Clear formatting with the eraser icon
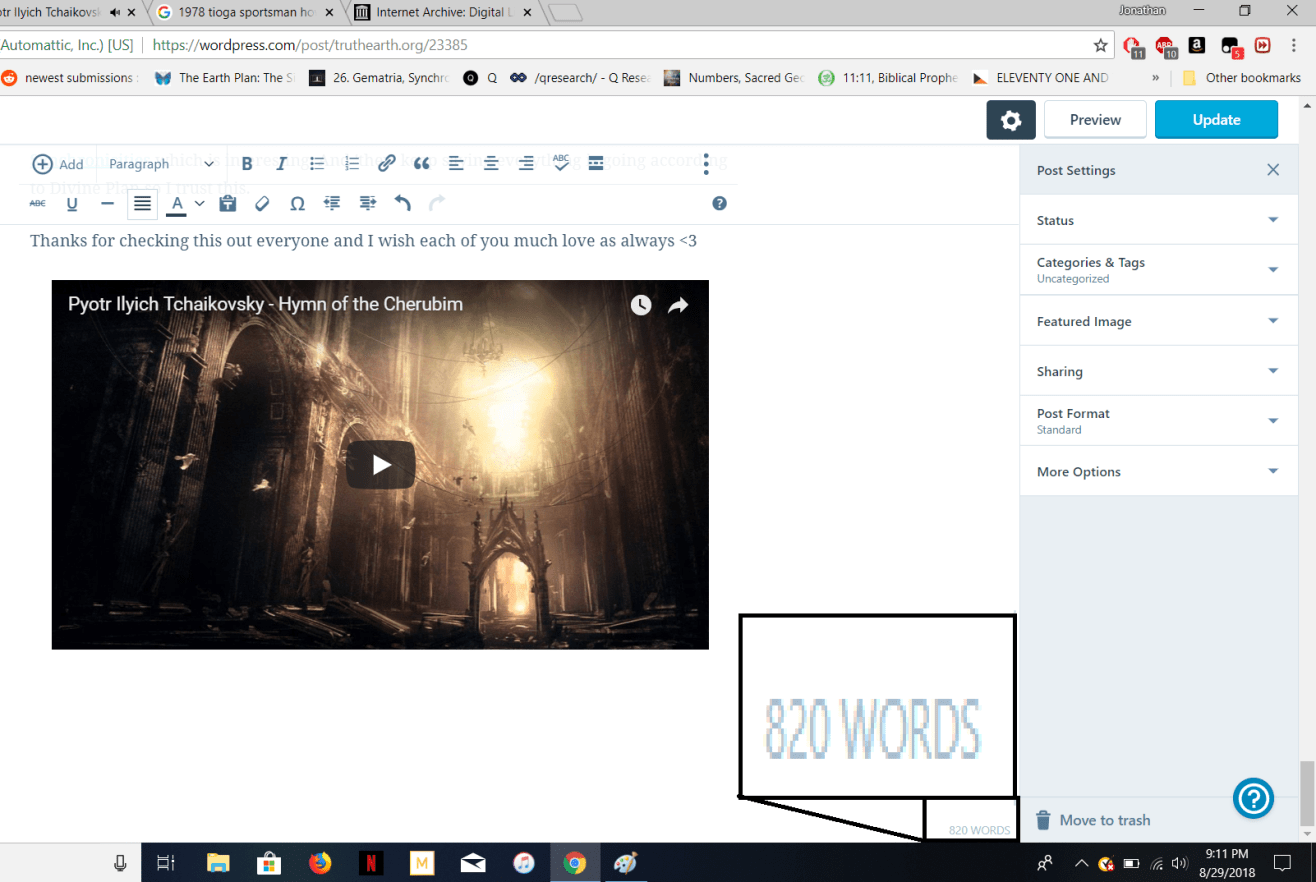This screenshot has height=882, width=1316. tap(262, 204)
